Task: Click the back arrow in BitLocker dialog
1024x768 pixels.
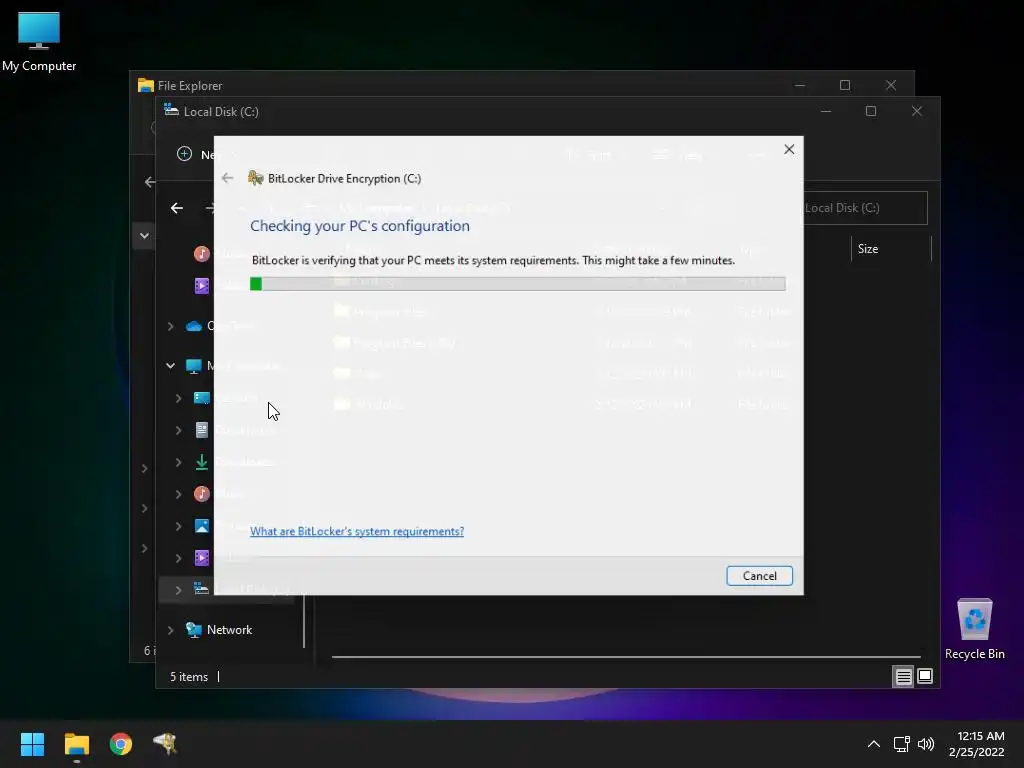Action: pos(227,178)
